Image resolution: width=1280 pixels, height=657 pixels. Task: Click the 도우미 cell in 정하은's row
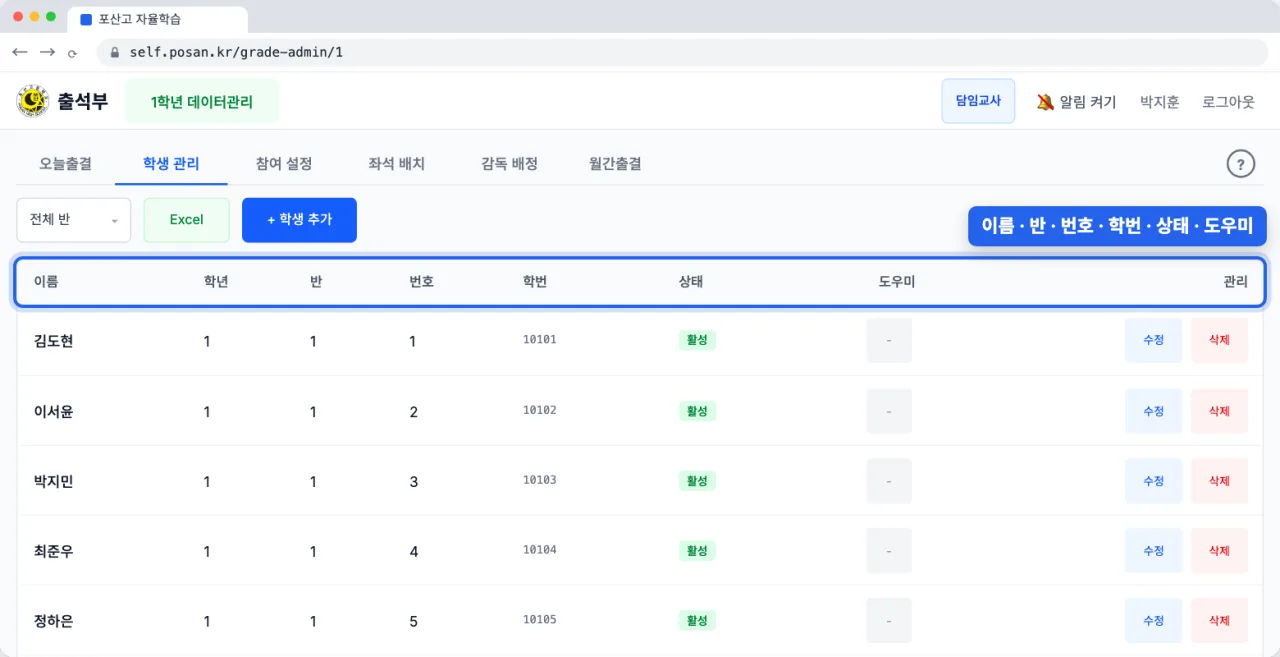[889, 620]
